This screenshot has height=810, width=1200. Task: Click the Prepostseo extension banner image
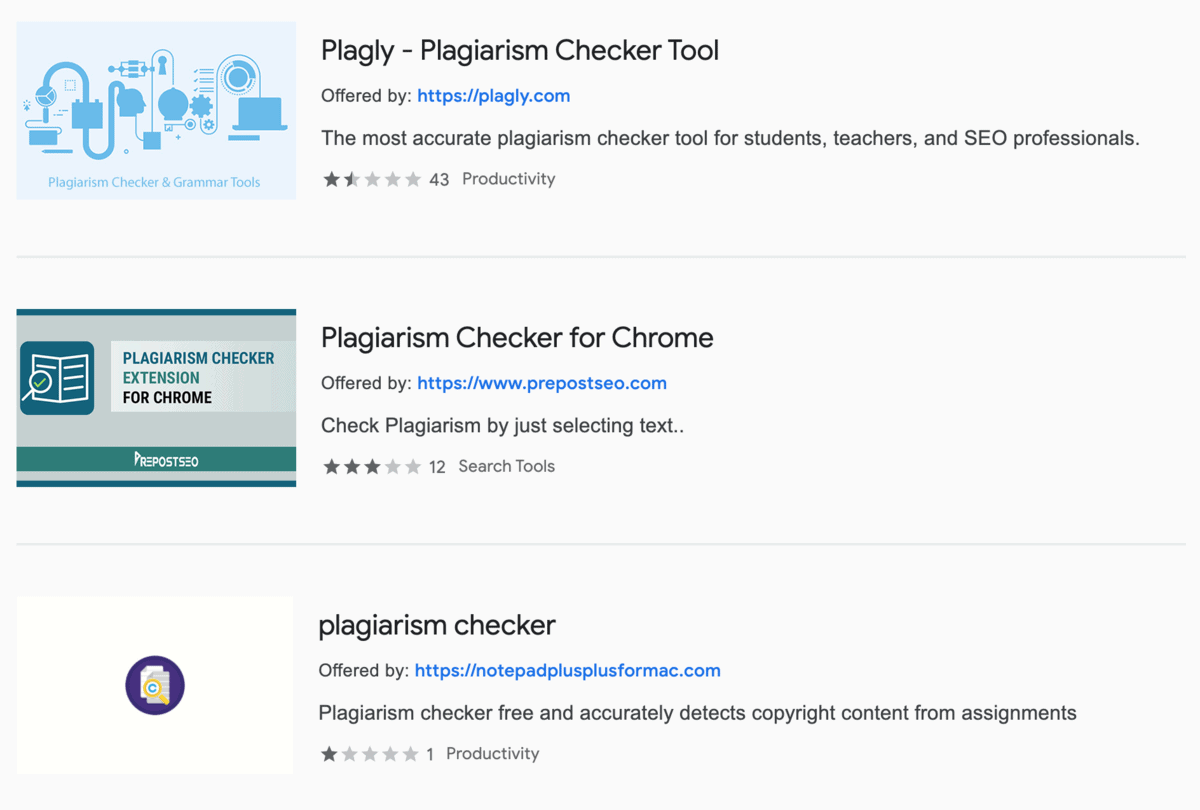click(x=155, y=396)
